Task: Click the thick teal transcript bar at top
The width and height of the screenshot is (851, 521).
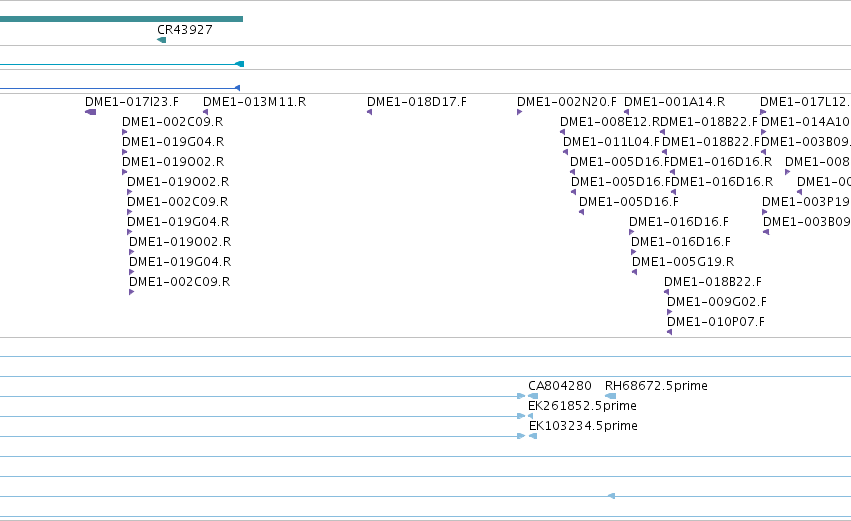Action: point(122,19)
